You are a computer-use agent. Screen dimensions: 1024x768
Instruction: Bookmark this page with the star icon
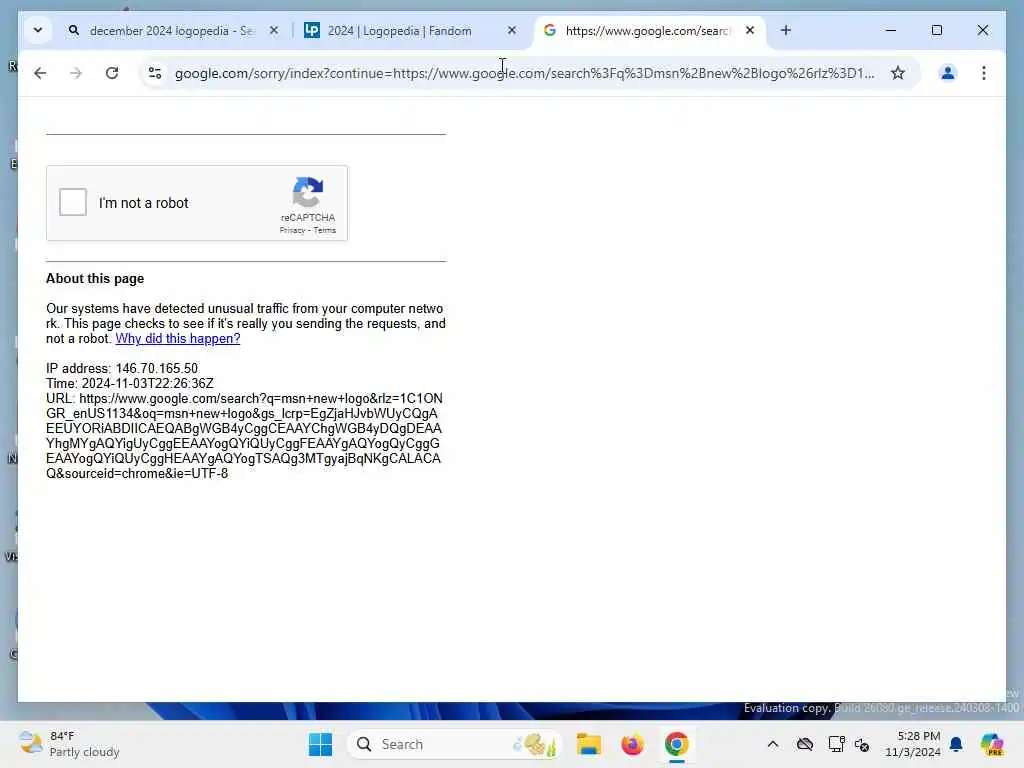[x=898, y=73]
